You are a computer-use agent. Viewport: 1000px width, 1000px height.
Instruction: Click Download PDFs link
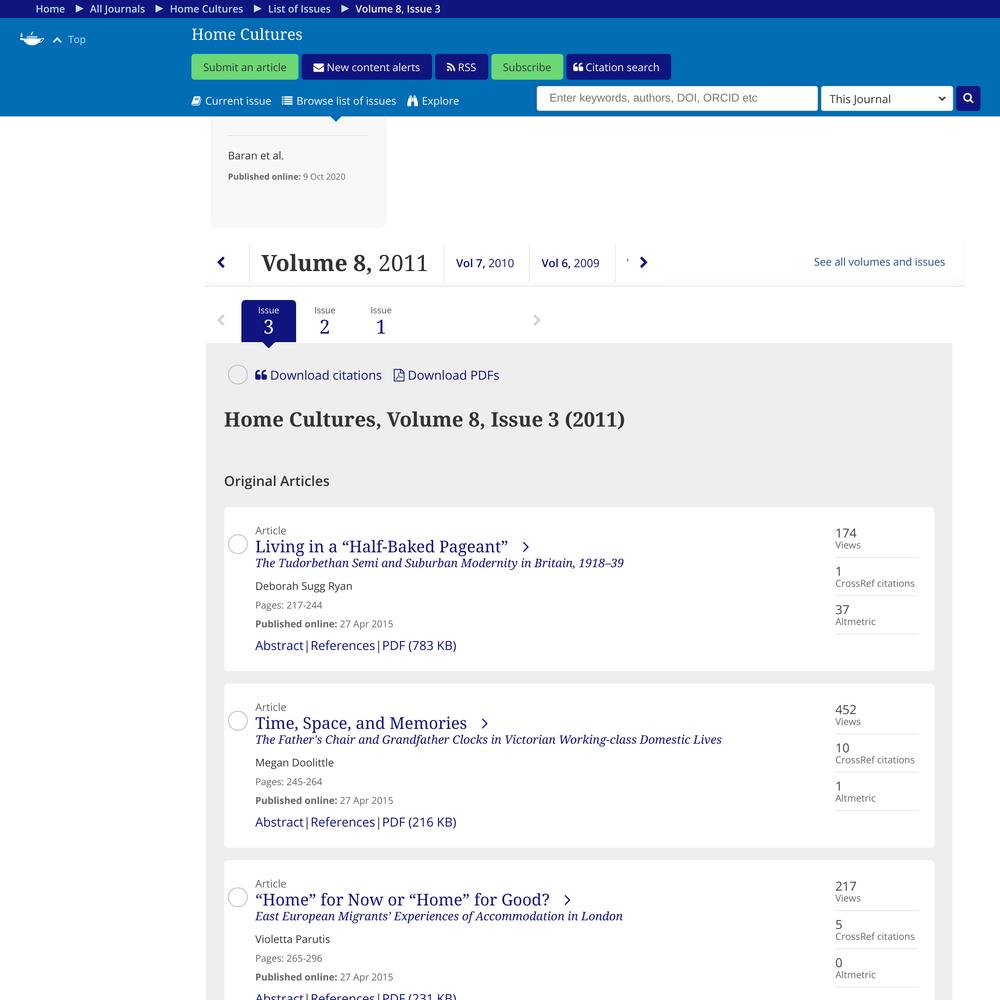point(446,375)
